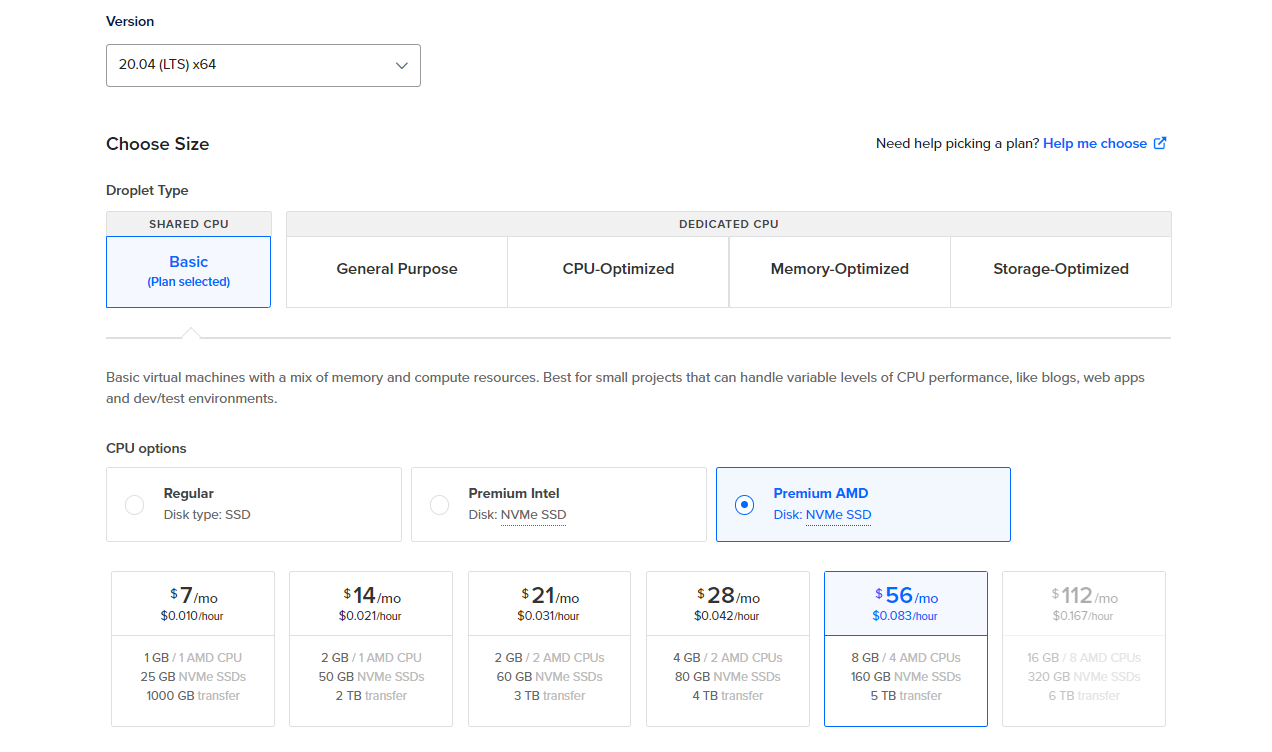Click the SHARED CPU header
Image resolution: width=1272 pixels, height=752 pixels.
tap(189, 224)
